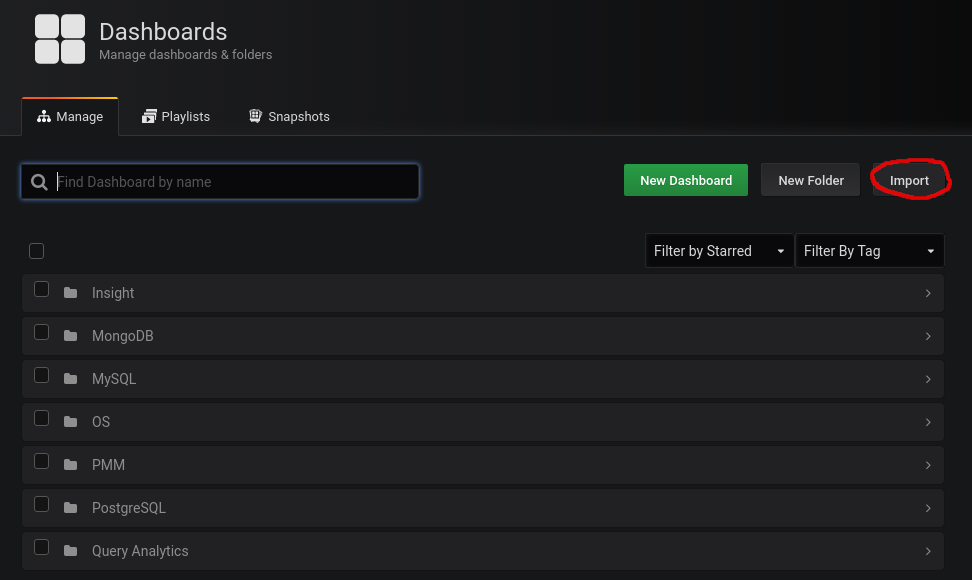The height and width of the screenshot is (580, 972).
Task: Click the Insight folder icon
Action: tap(70, 293)
